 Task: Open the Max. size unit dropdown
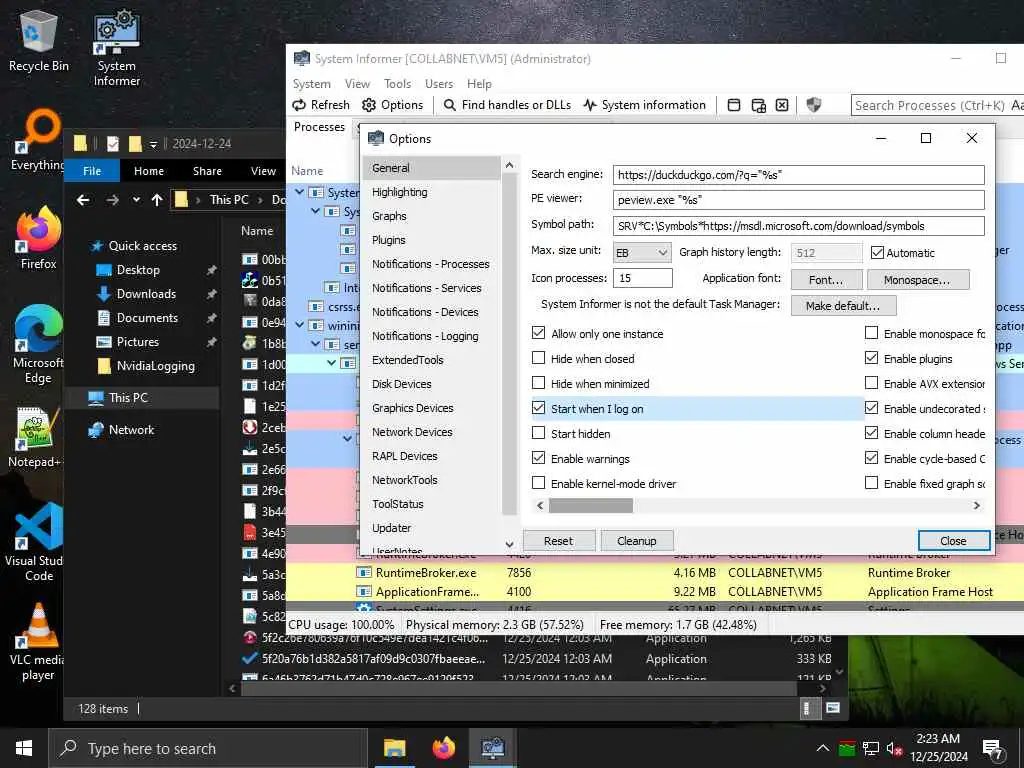(x=642, y=253)
